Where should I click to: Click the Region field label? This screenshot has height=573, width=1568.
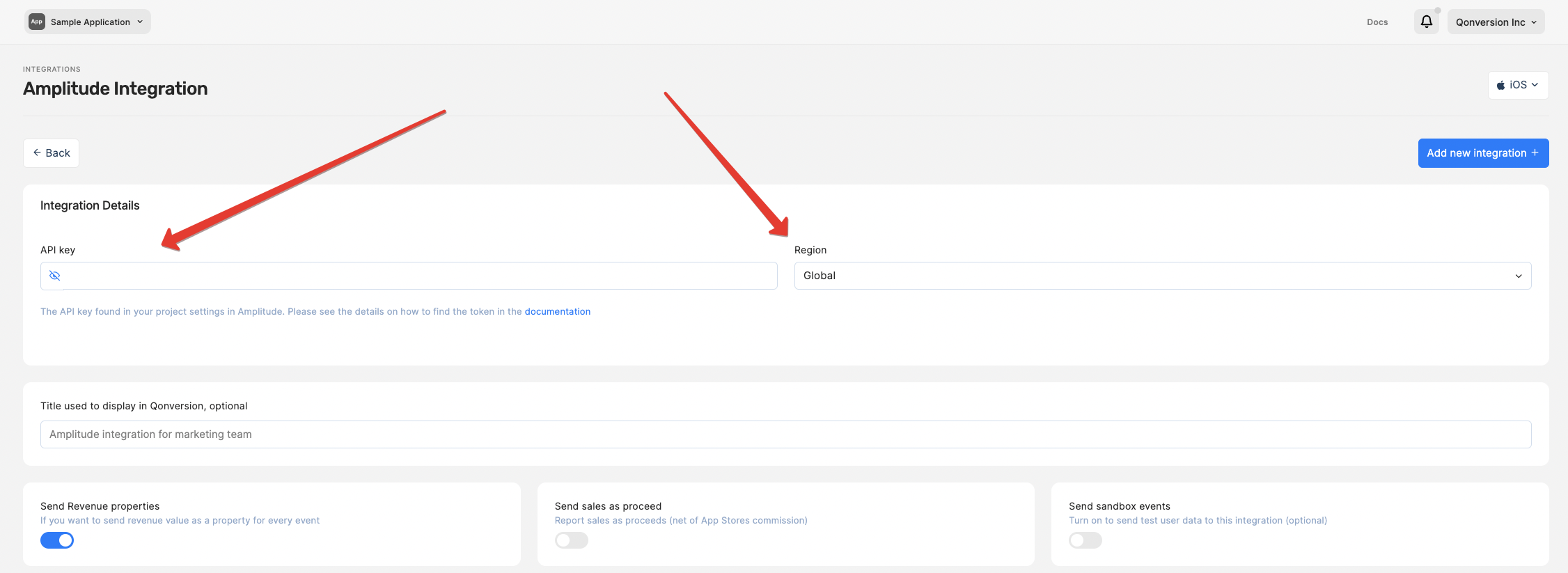click(810, 250)
